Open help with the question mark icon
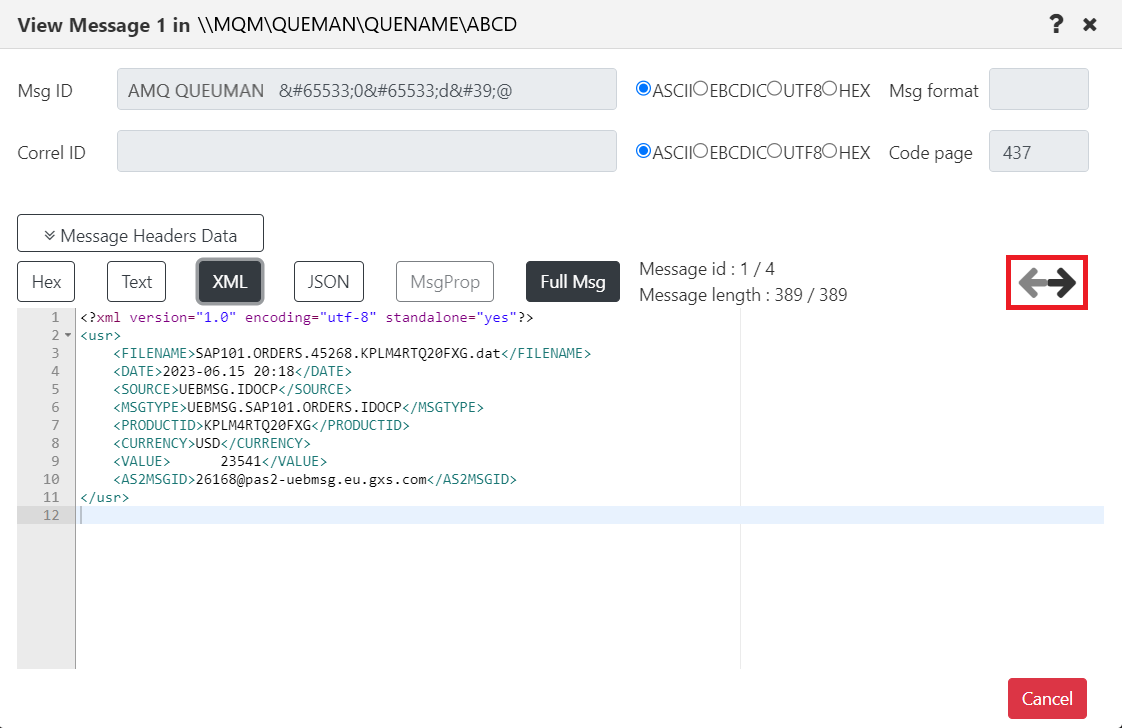 tap(1056, 24)
